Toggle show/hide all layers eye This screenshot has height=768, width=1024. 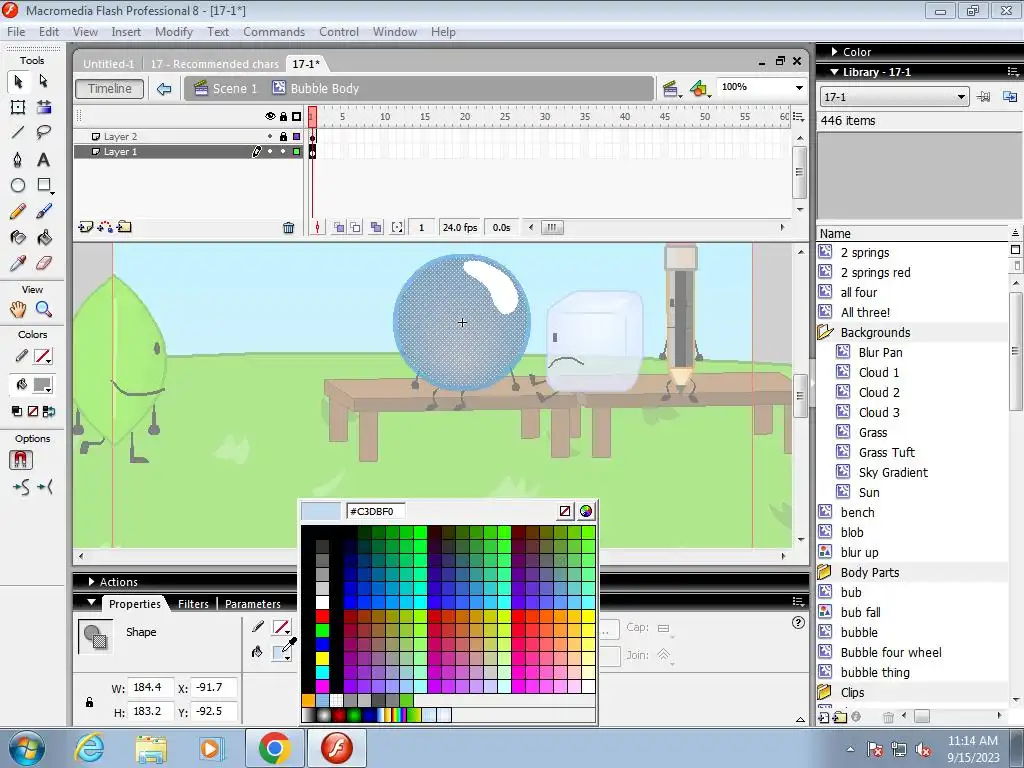[x=270, y=116]
